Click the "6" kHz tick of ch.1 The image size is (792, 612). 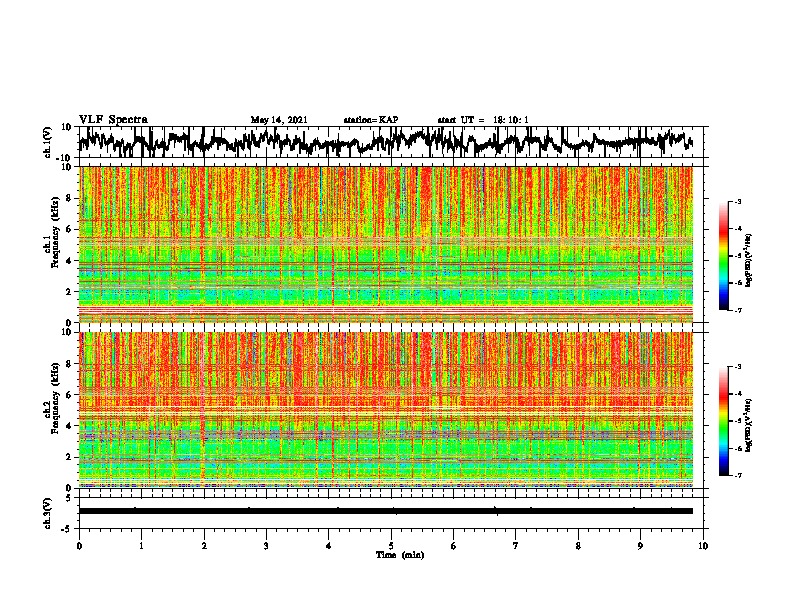tap(69, 229)
